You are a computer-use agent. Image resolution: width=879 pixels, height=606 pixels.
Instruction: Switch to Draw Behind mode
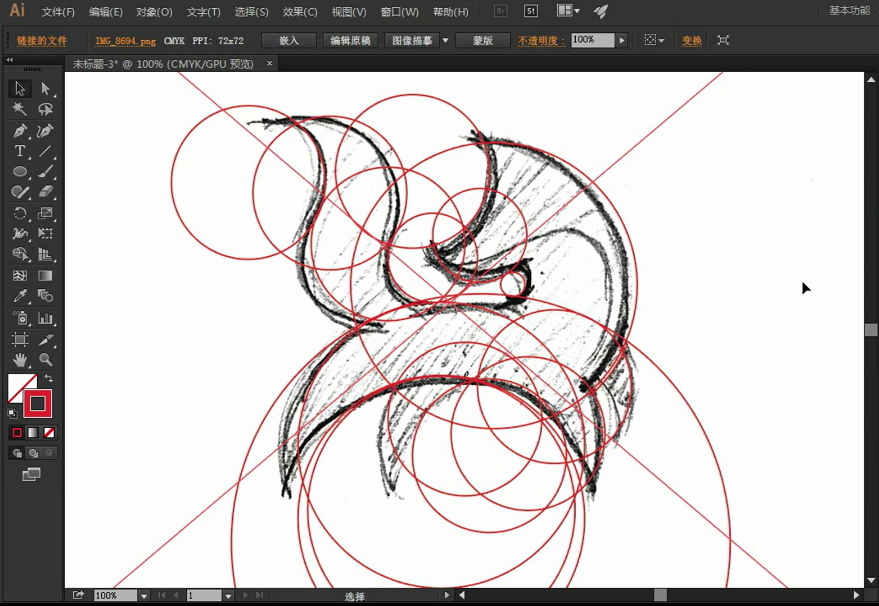[33, 453]
